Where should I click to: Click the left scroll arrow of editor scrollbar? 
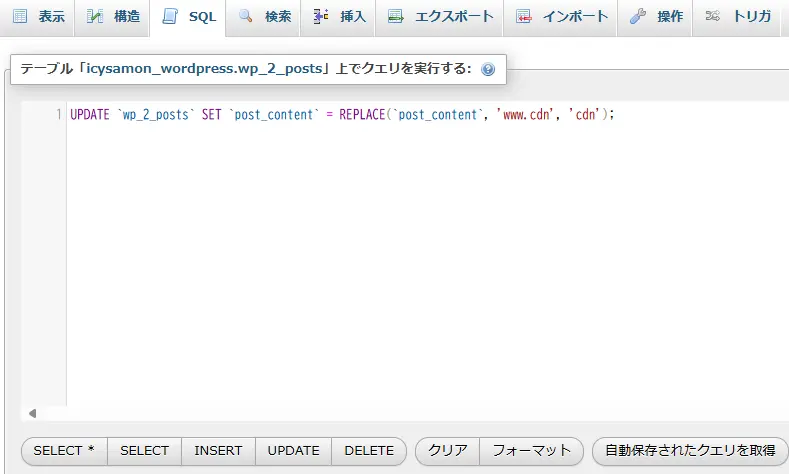[32, 414]
